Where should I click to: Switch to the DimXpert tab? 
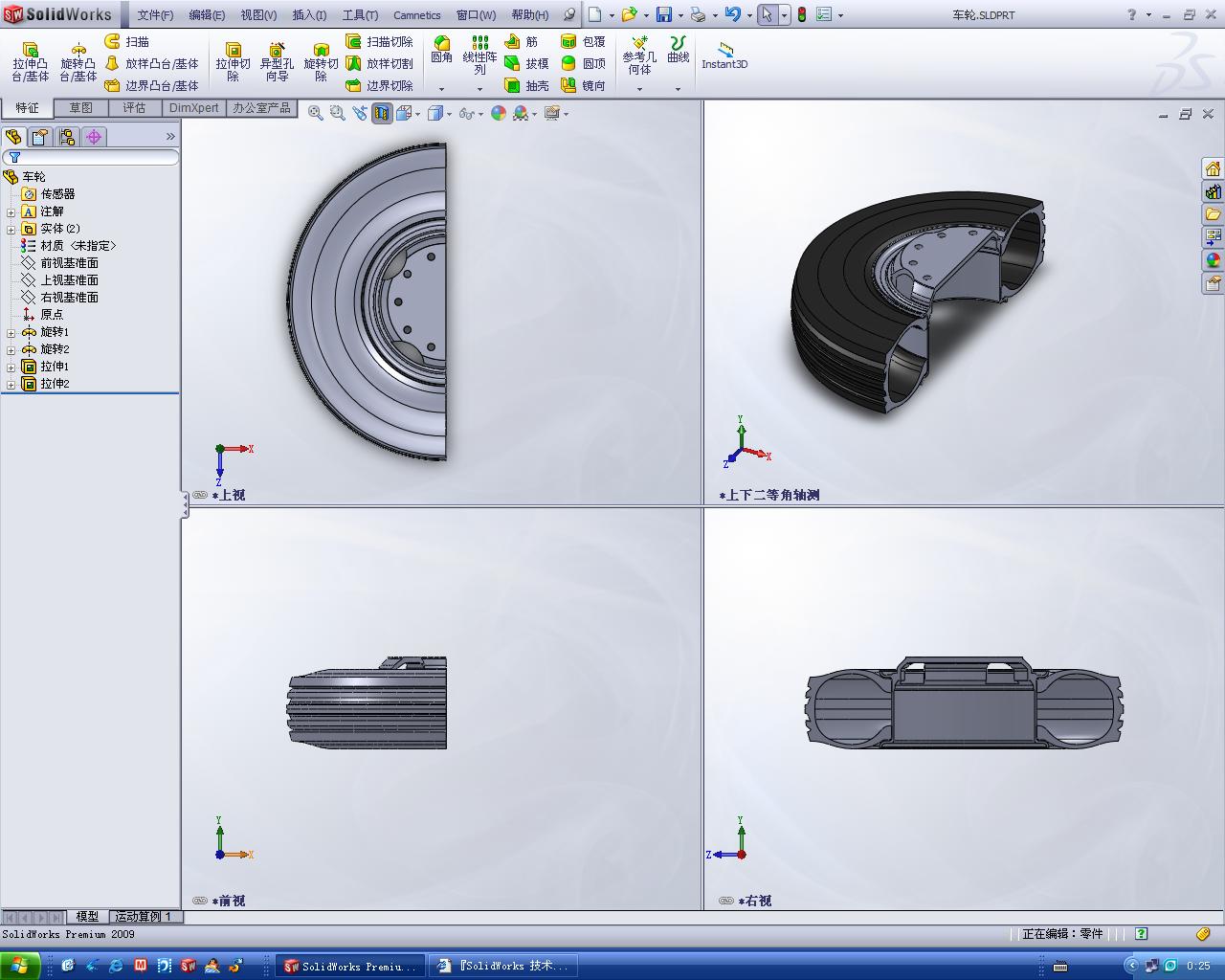coord(193,108)
